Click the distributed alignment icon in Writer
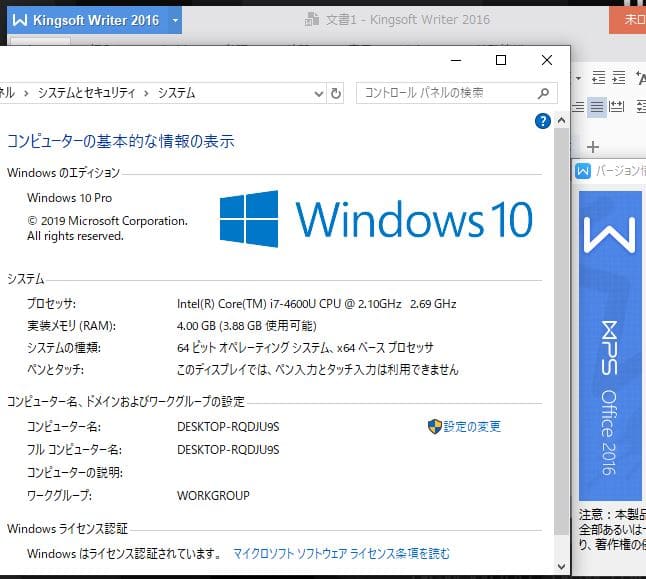Viewport: 646px width, 579px height. pyautogui.click(x=618, y=107)
